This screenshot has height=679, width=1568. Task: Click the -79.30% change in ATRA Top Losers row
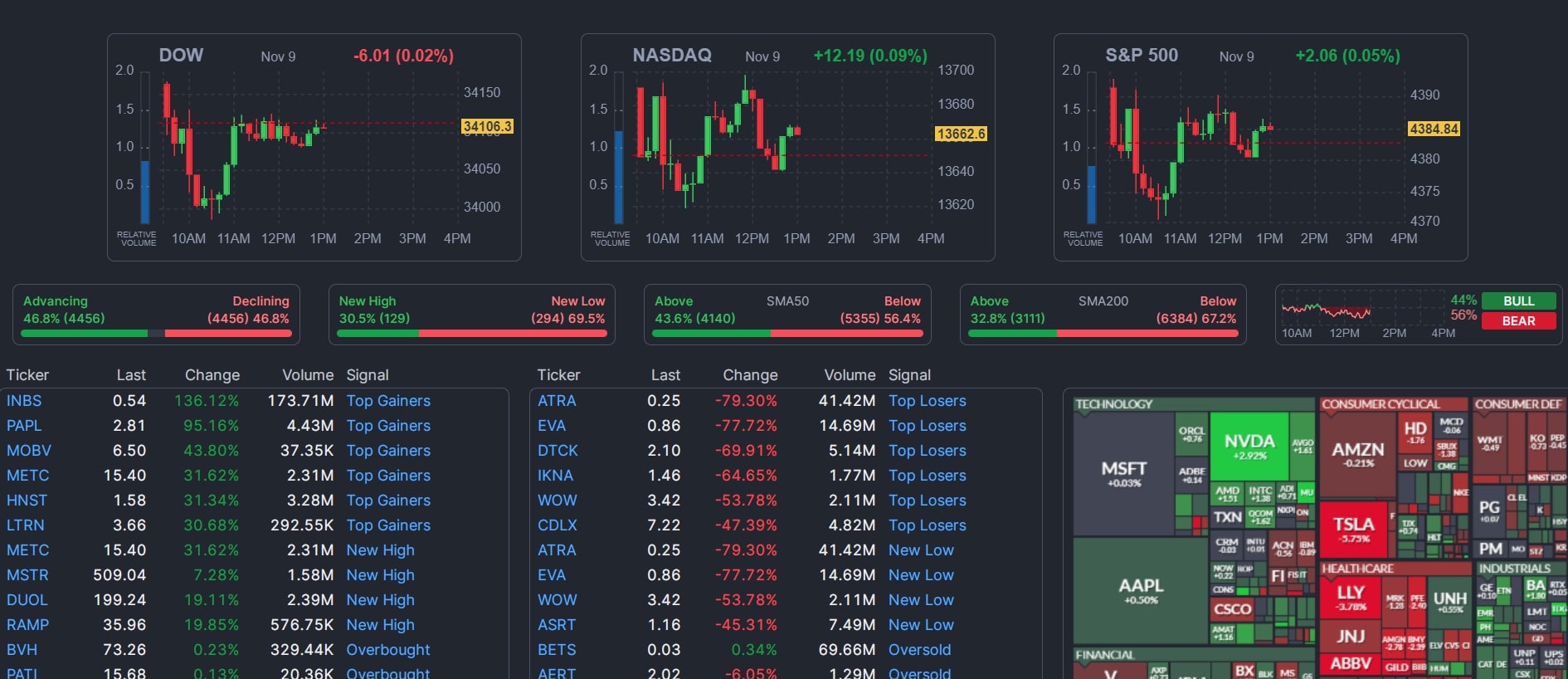point(746,401)
